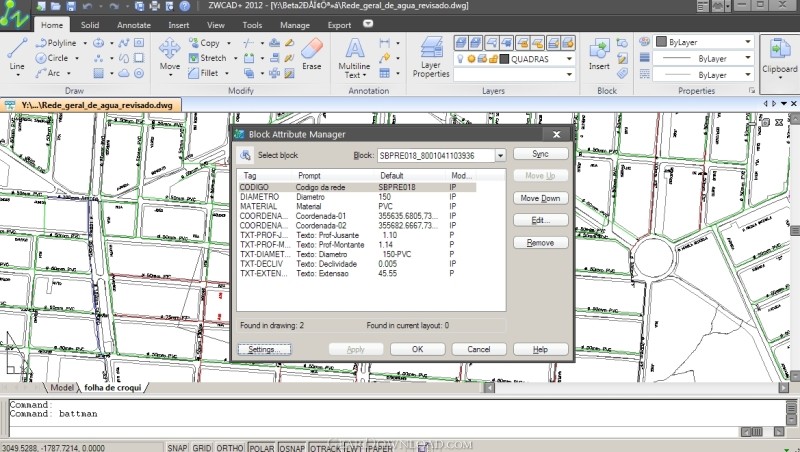Select the Arc tool

[x=47, y=73]
